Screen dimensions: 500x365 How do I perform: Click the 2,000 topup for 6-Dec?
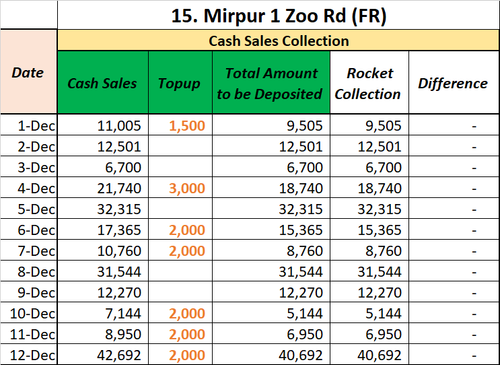180,229
